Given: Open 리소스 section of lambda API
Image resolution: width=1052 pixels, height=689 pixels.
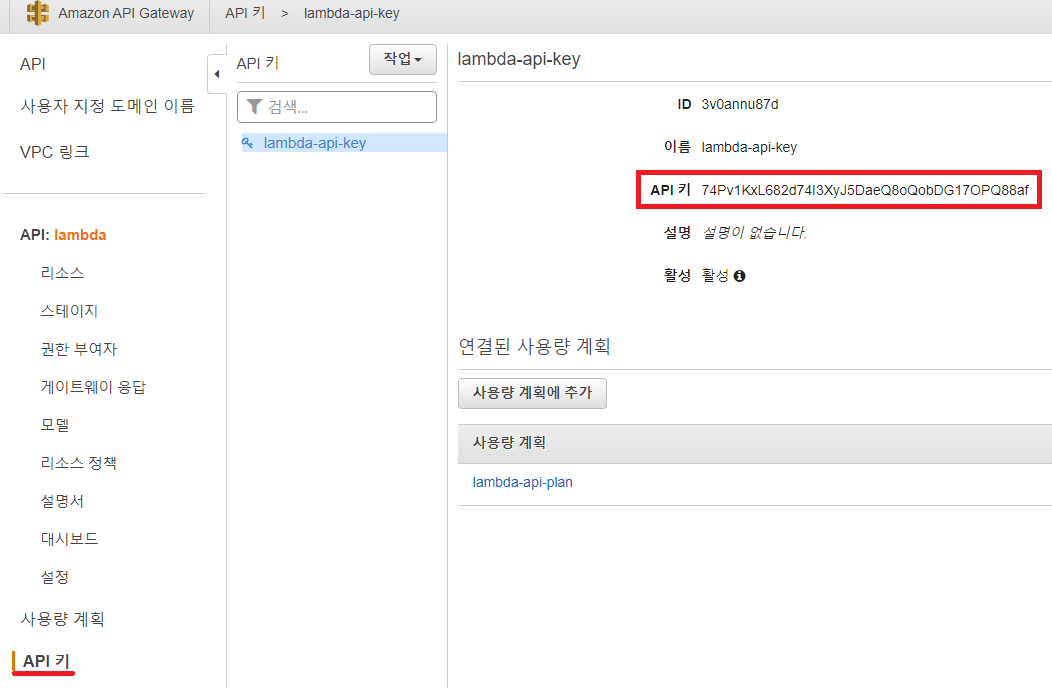Looking at the screenshot, I should (62, 273).
